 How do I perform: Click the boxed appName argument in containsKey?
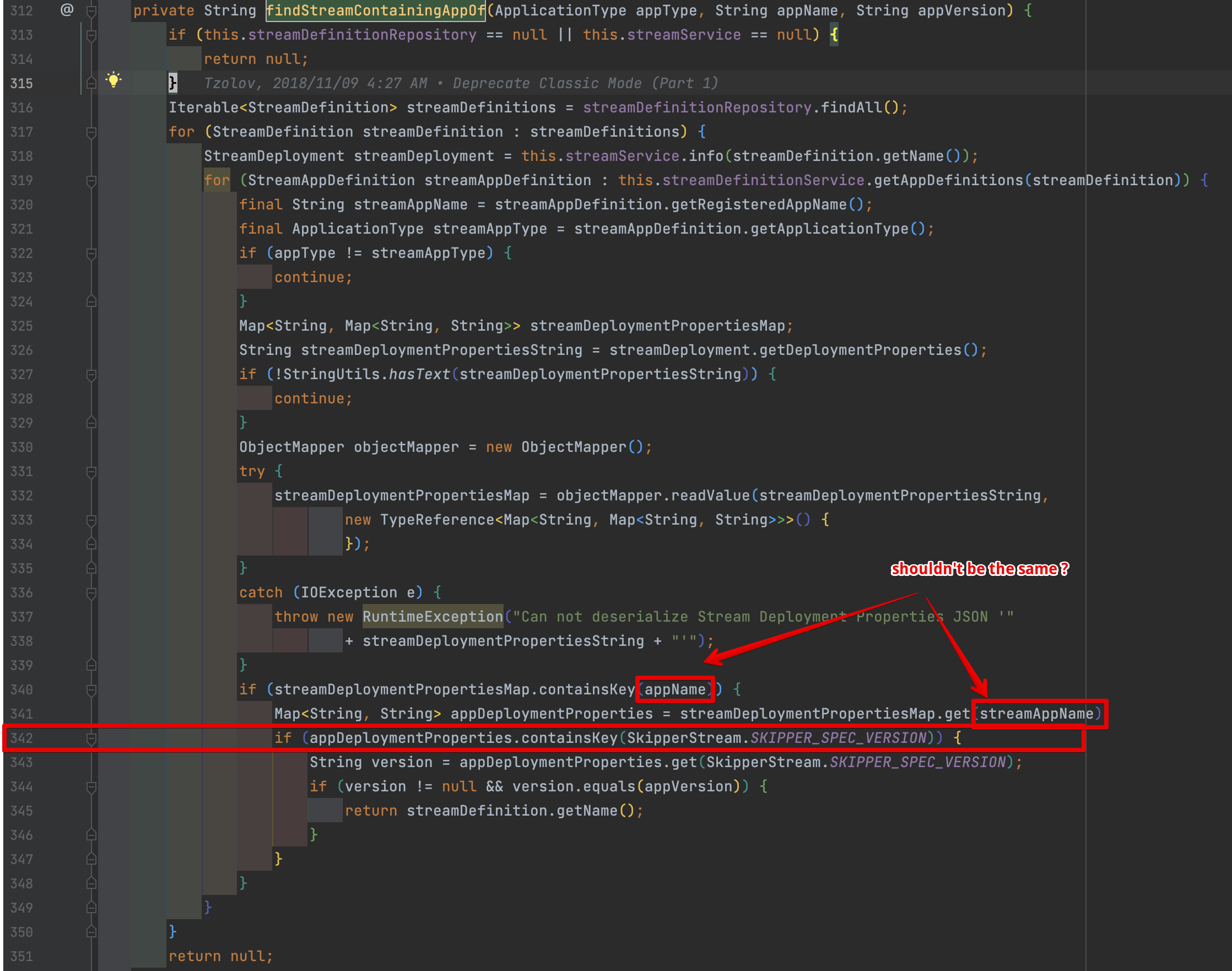674,689
